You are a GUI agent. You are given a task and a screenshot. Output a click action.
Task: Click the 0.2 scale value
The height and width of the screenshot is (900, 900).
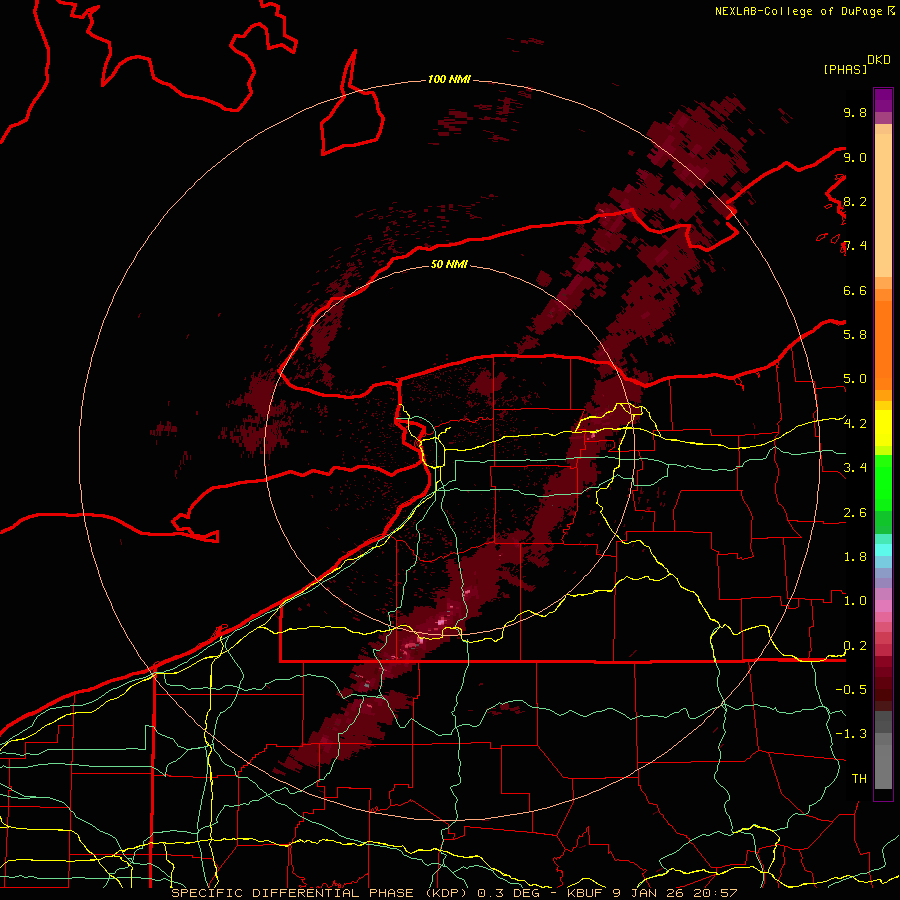(x=855, y=646)
